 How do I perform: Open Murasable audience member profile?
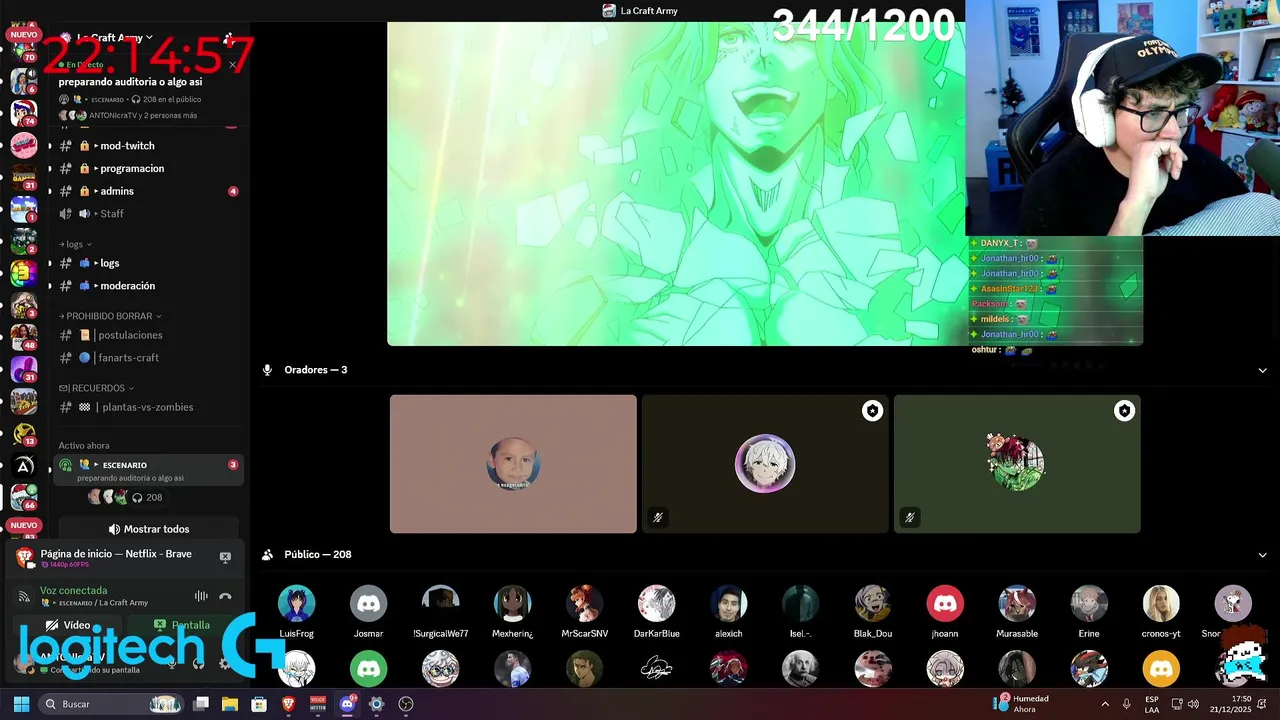tap(1017, 611)
